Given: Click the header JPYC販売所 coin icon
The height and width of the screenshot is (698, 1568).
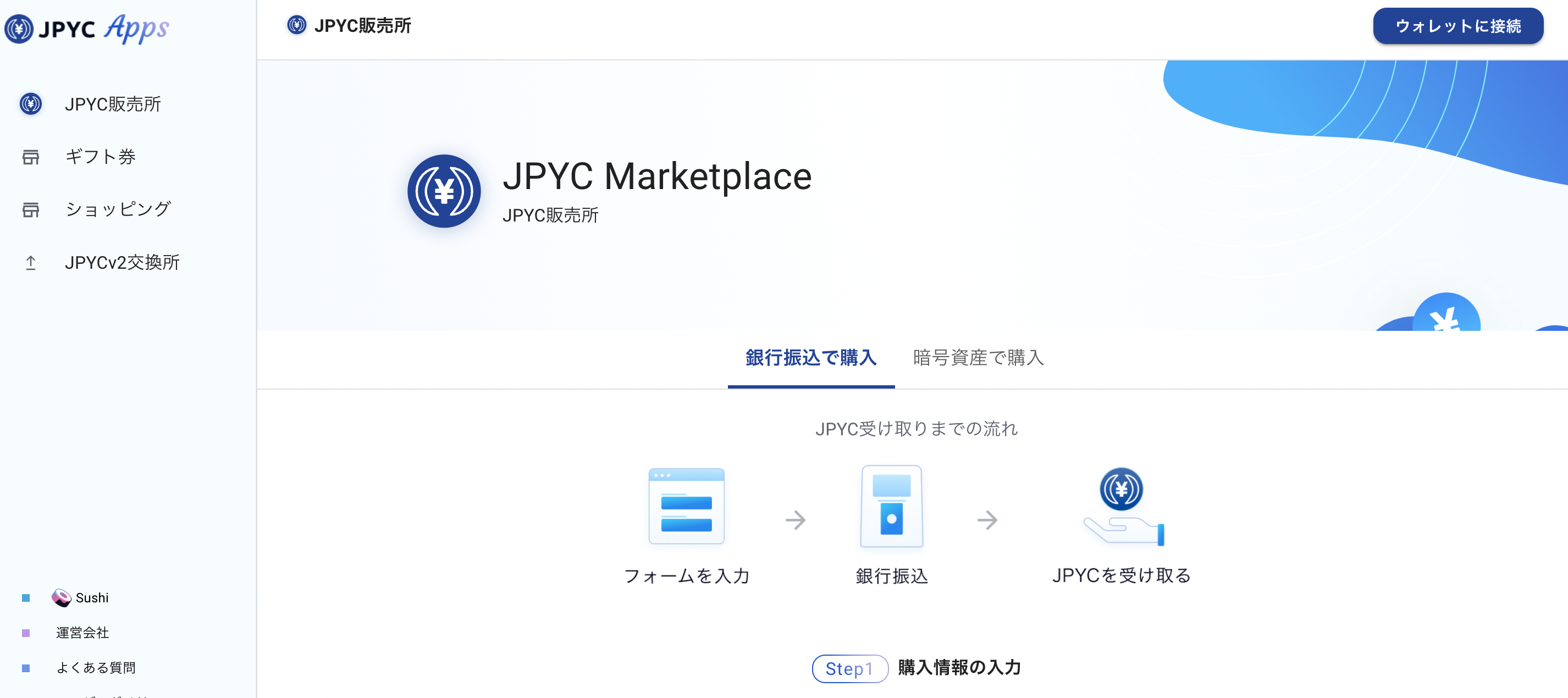Looking at the screenshot, I should pos(296,26).
